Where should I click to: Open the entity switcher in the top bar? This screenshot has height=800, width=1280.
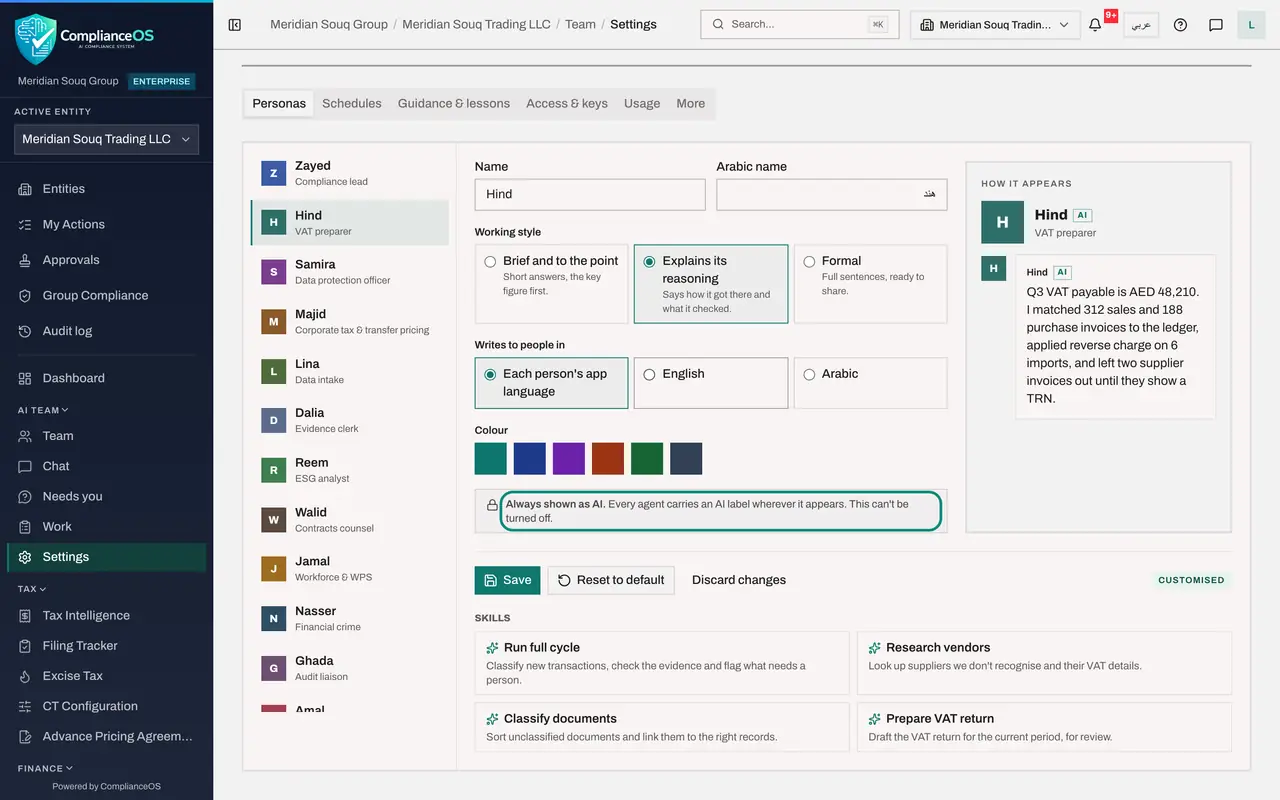coord(995,25)
